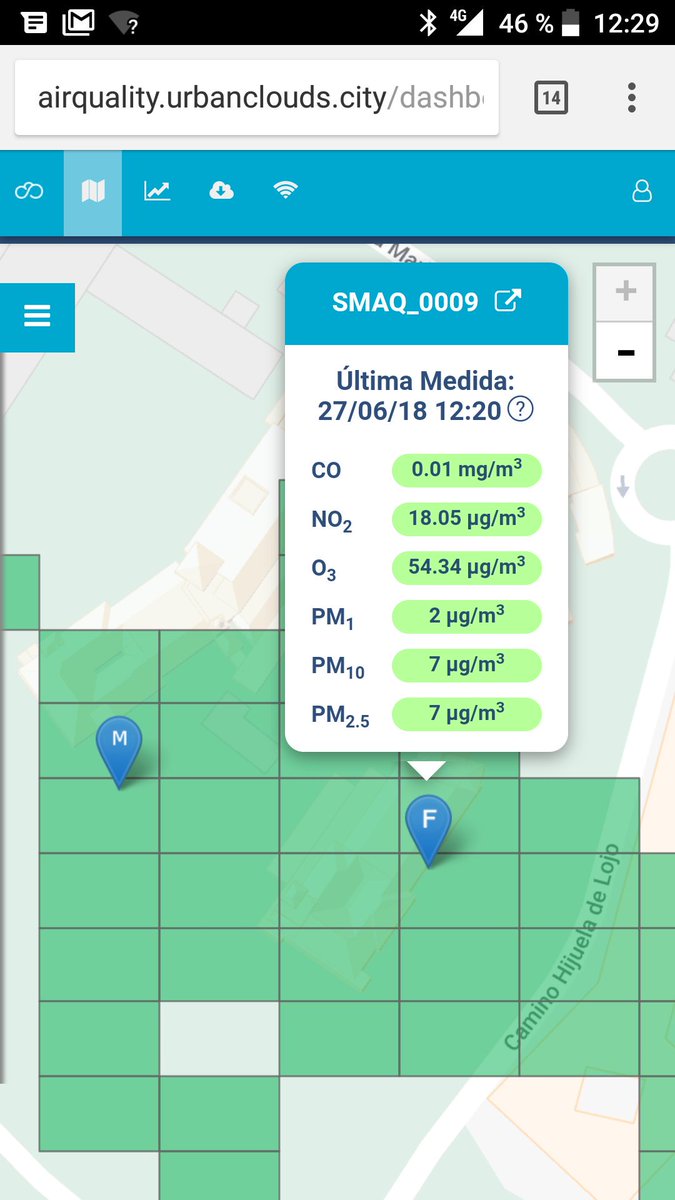The image size is (675, 1200).
Task: Open the browser tabs switcher showing 14
Action: 551,98
